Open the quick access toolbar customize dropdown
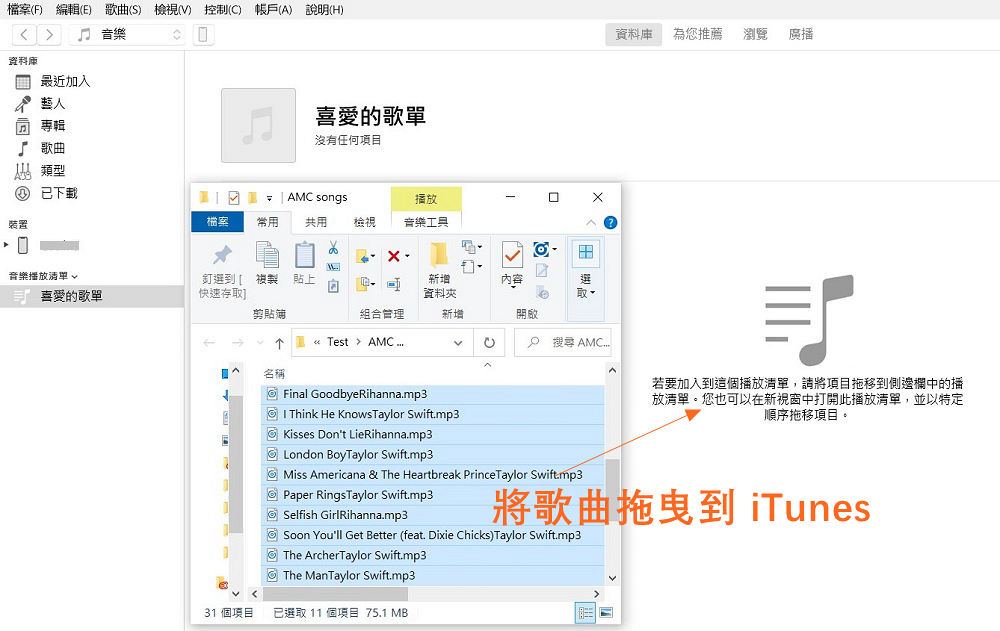The width and height of the screenshot is (1000, 631). (x=269, y=198)
